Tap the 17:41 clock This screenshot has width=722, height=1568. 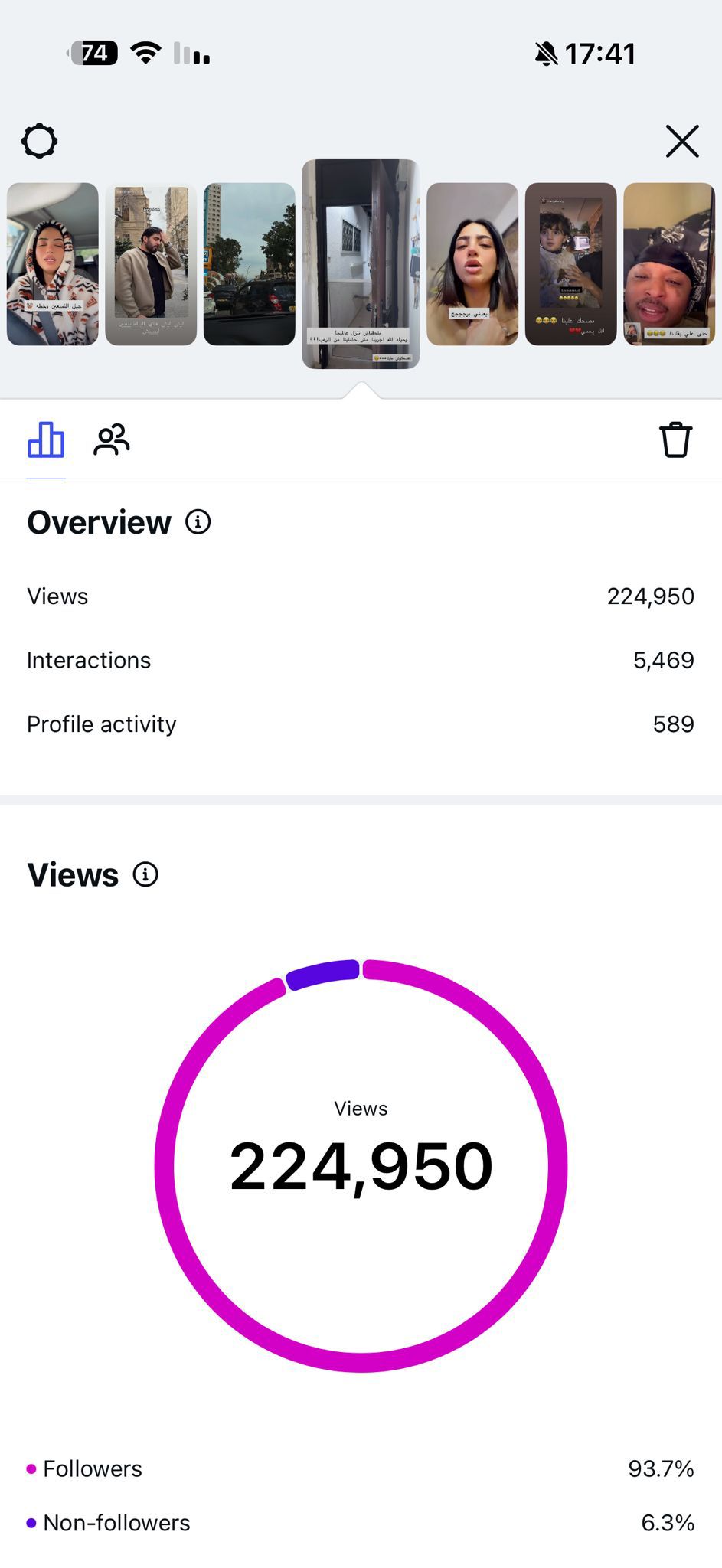tap(600, 54)
